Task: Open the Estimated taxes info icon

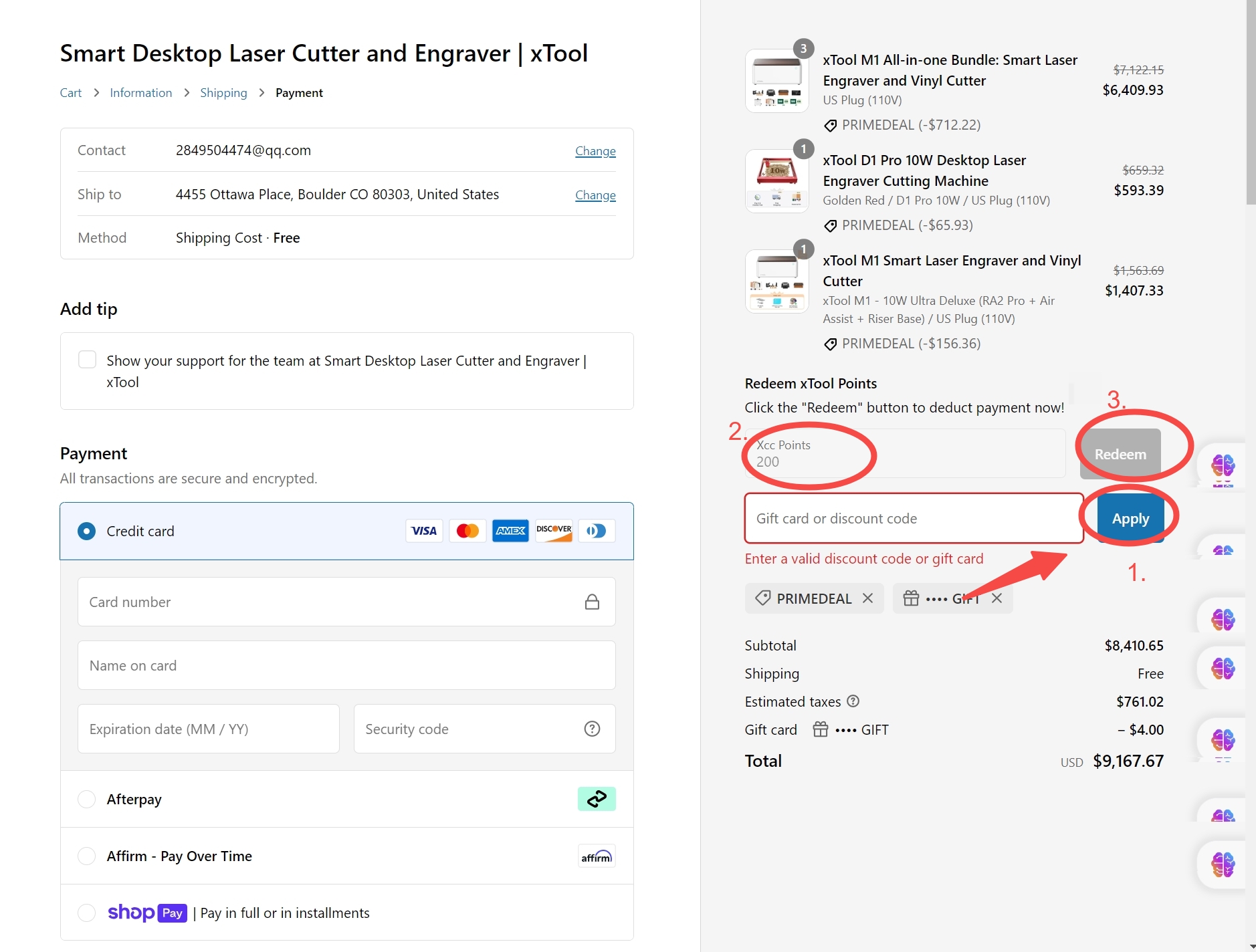Action: [853, 701]
